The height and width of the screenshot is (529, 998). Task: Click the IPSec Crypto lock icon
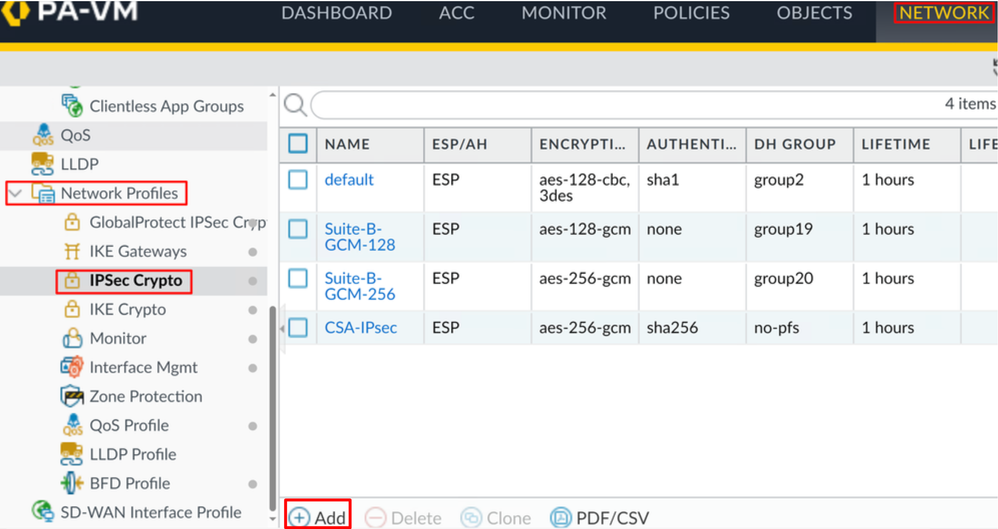point(72,281)
